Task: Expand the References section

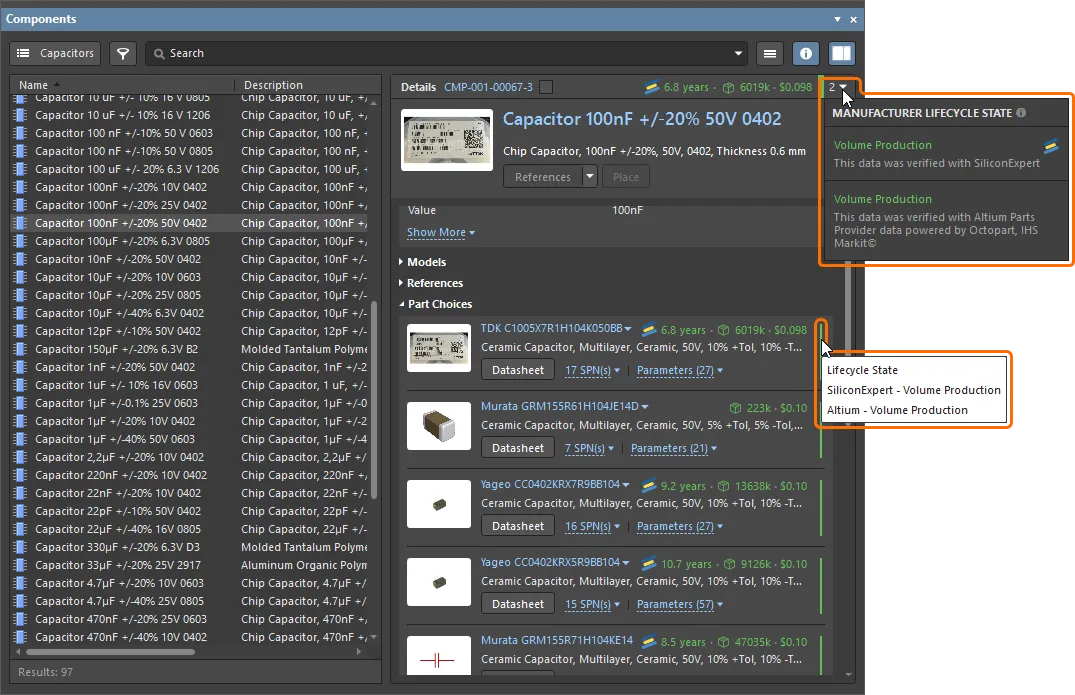Action: pos(434,283)
